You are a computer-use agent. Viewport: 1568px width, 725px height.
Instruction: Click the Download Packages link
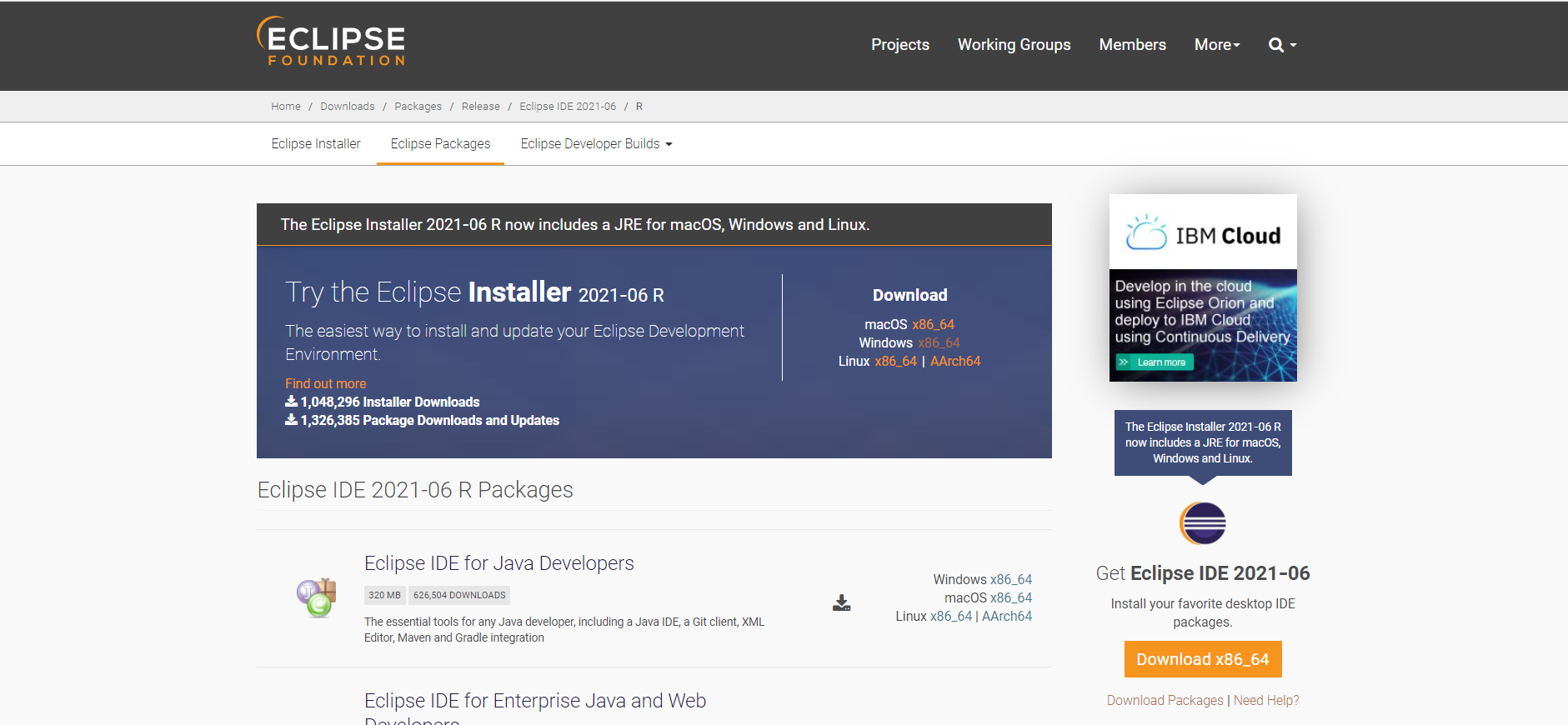click(x=1165, y=701)
